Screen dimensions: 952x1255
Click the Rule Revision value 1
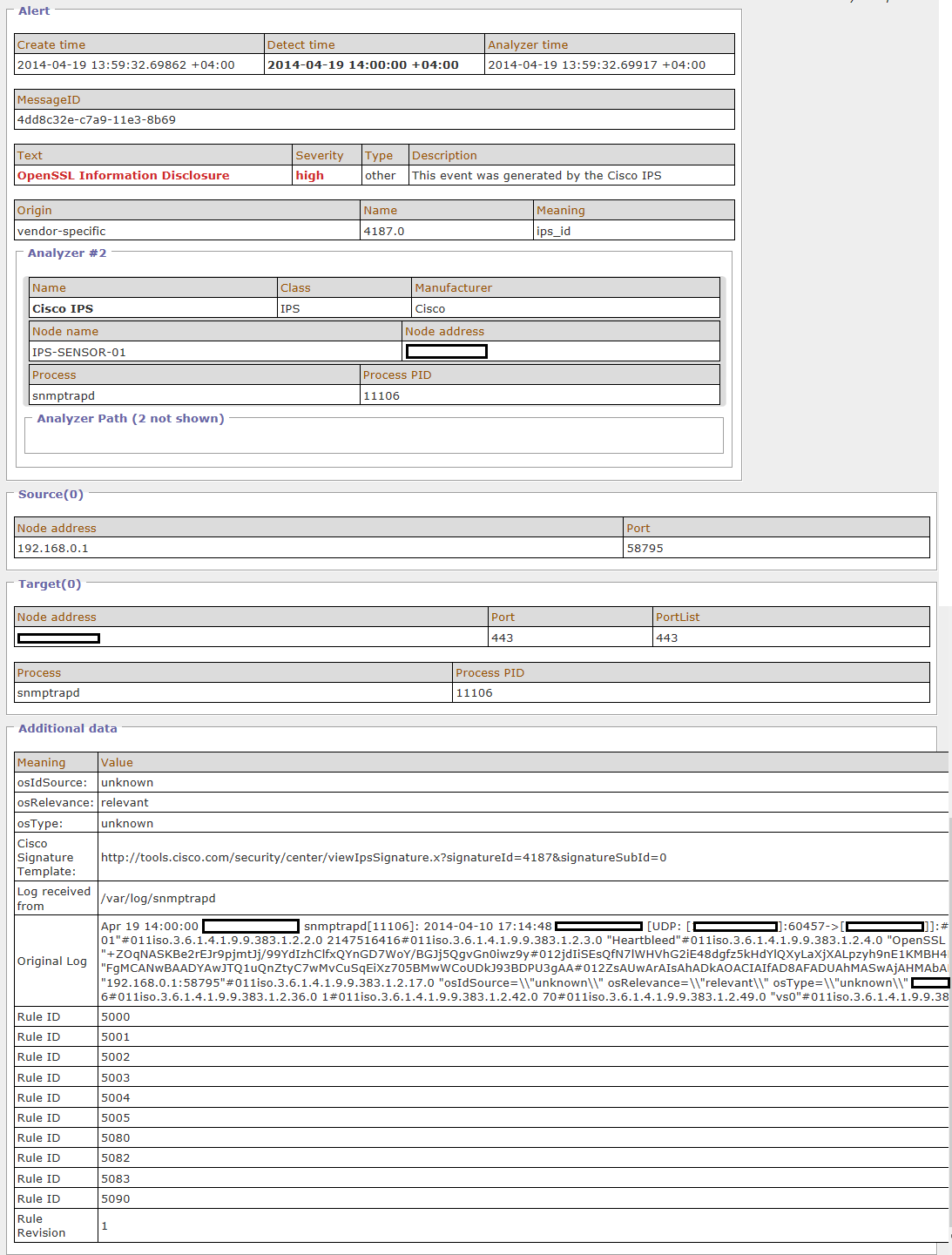coord(105,1226)
